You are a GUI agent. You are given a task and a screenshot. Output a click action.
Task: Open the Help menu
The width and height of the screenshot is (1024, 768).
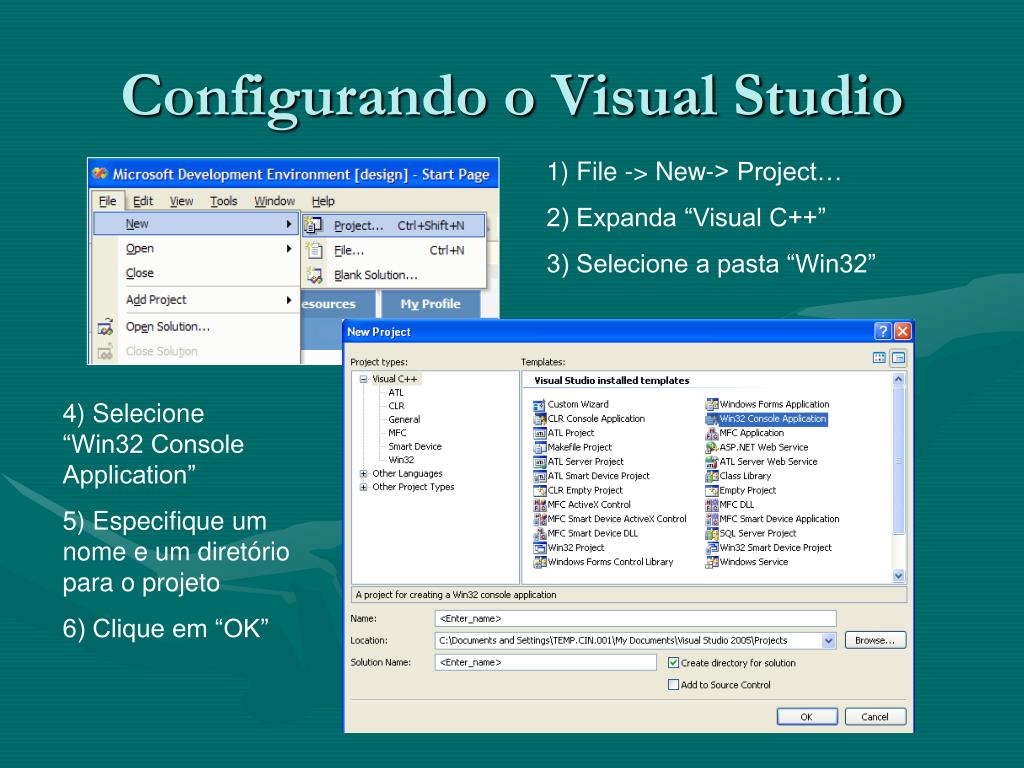(x=323, y=201)
